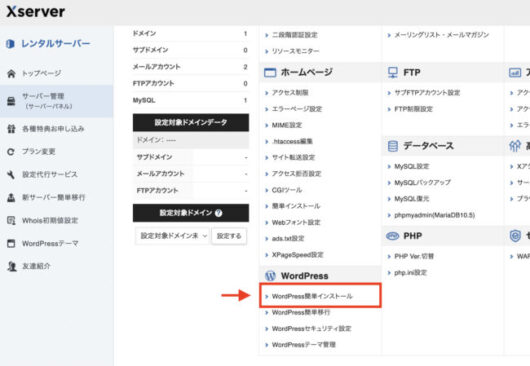Click the プラン変更 refresh icon

click(11, 152)
